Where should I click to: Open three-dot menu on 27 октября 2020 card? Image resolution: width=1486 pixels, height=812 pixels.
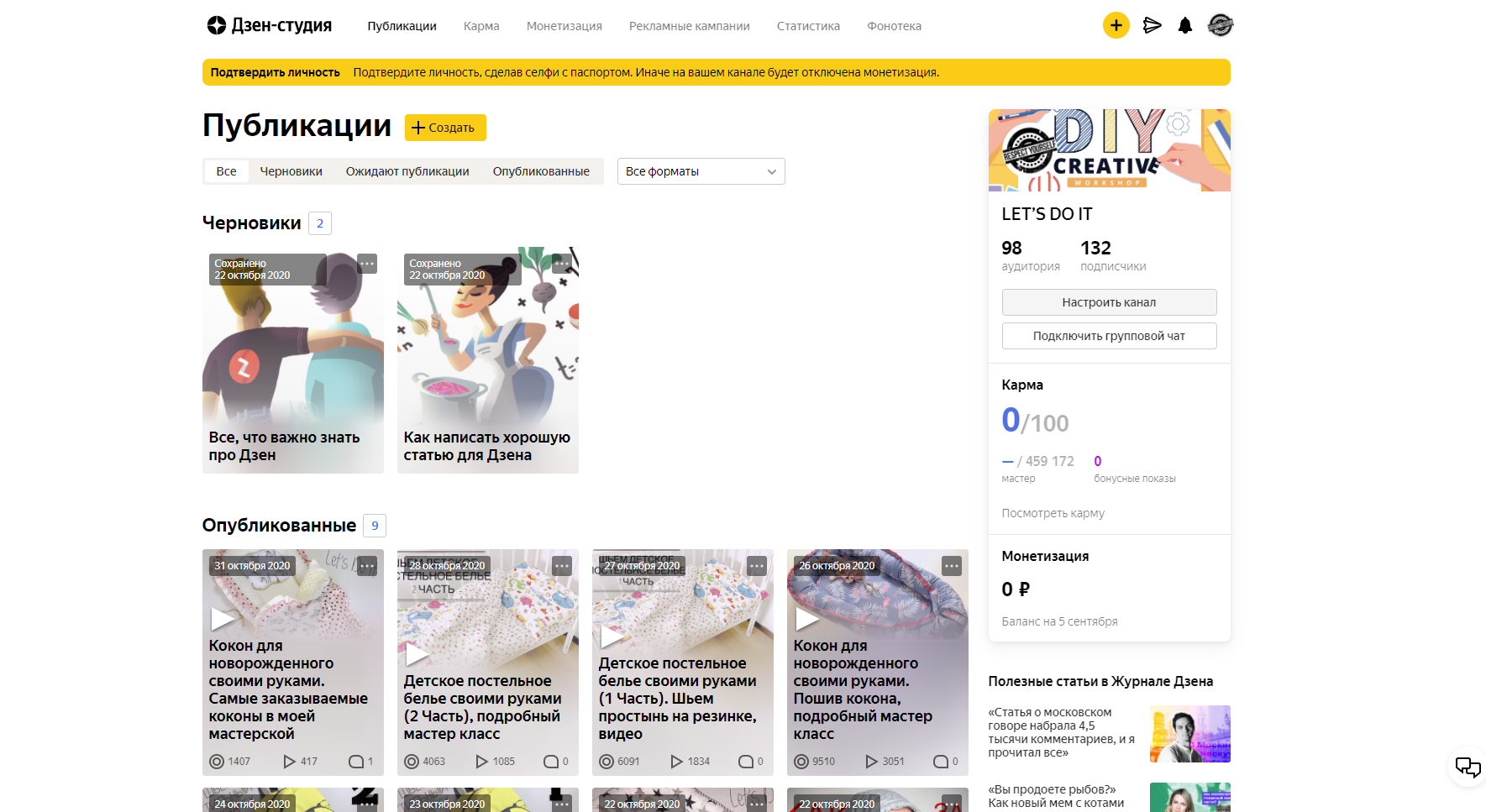(757, 566)
